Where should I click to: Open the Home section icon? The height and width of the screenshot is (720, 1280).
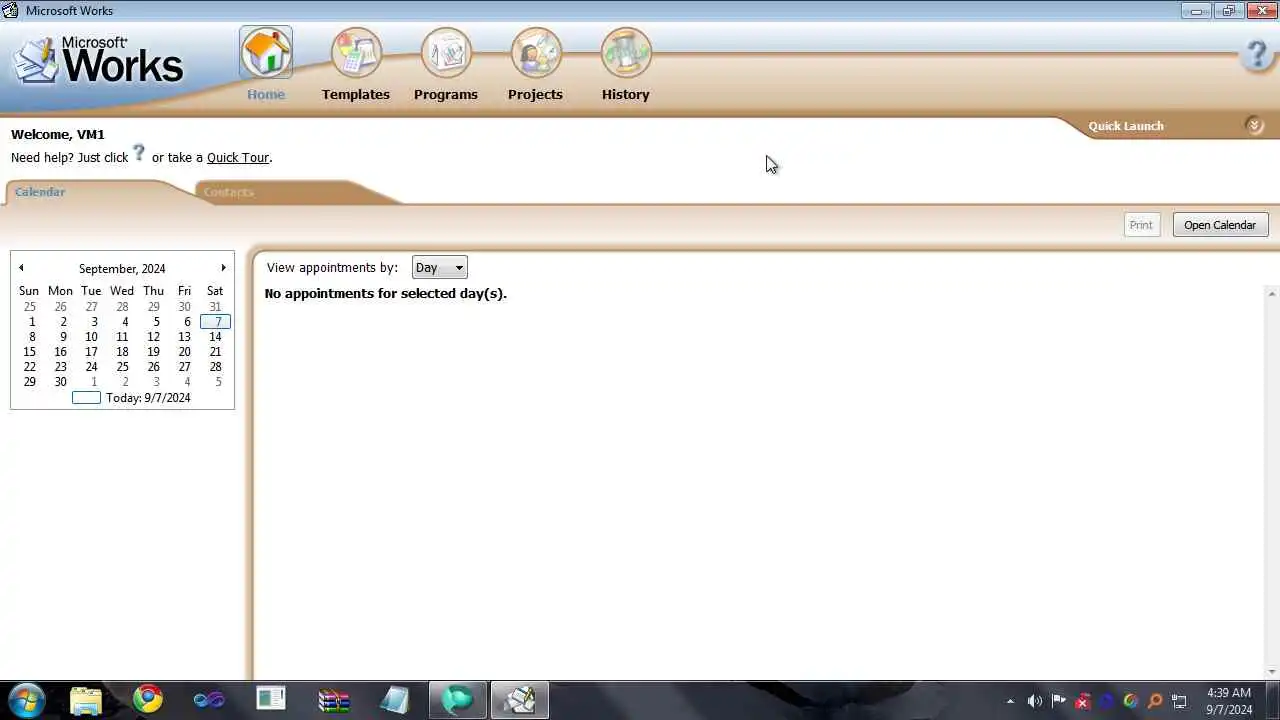tap(266, 52)
